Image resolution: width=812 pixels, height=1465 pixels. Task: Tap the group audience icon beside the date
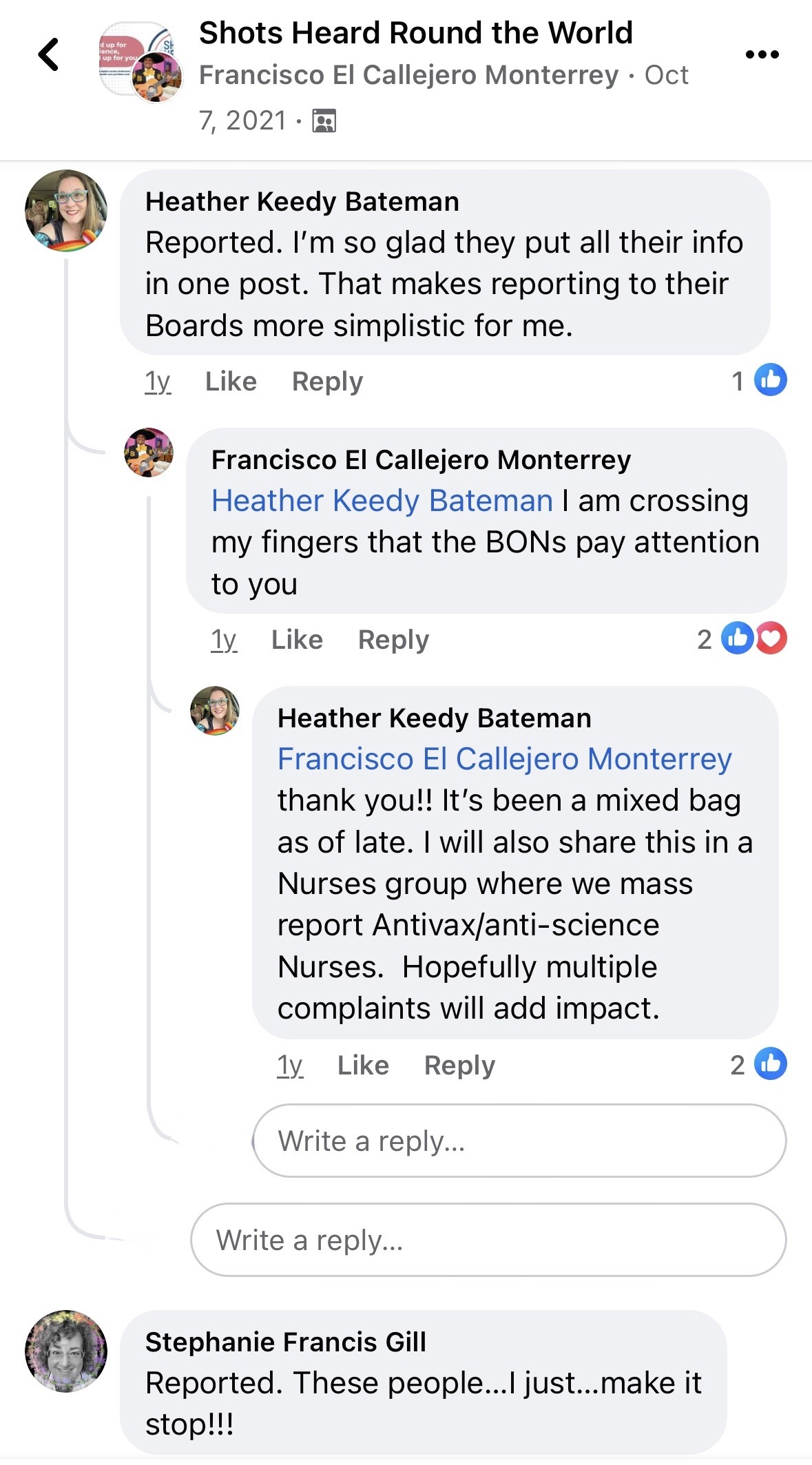pos(324,121)
